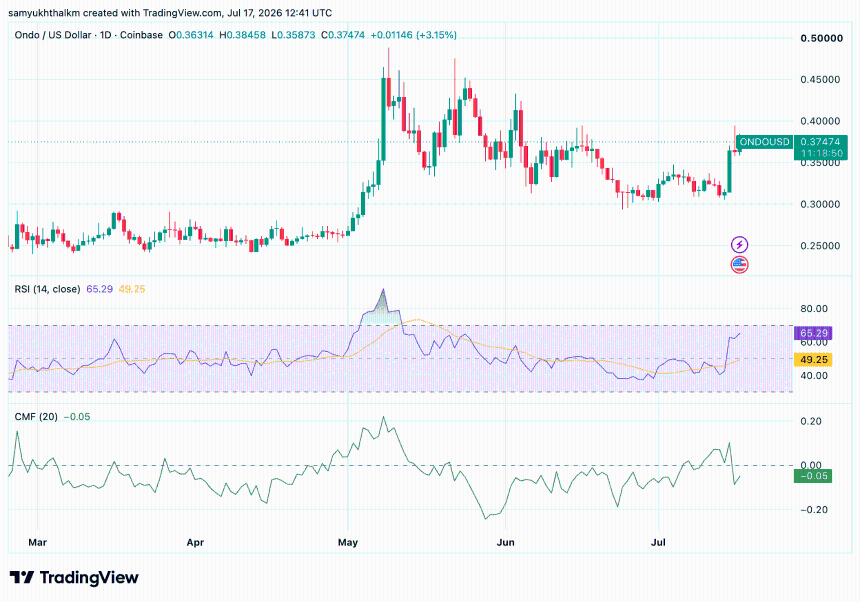Click the 0.50000 price scale label
This screenshot has height=602, width=860.
point(821,38)
